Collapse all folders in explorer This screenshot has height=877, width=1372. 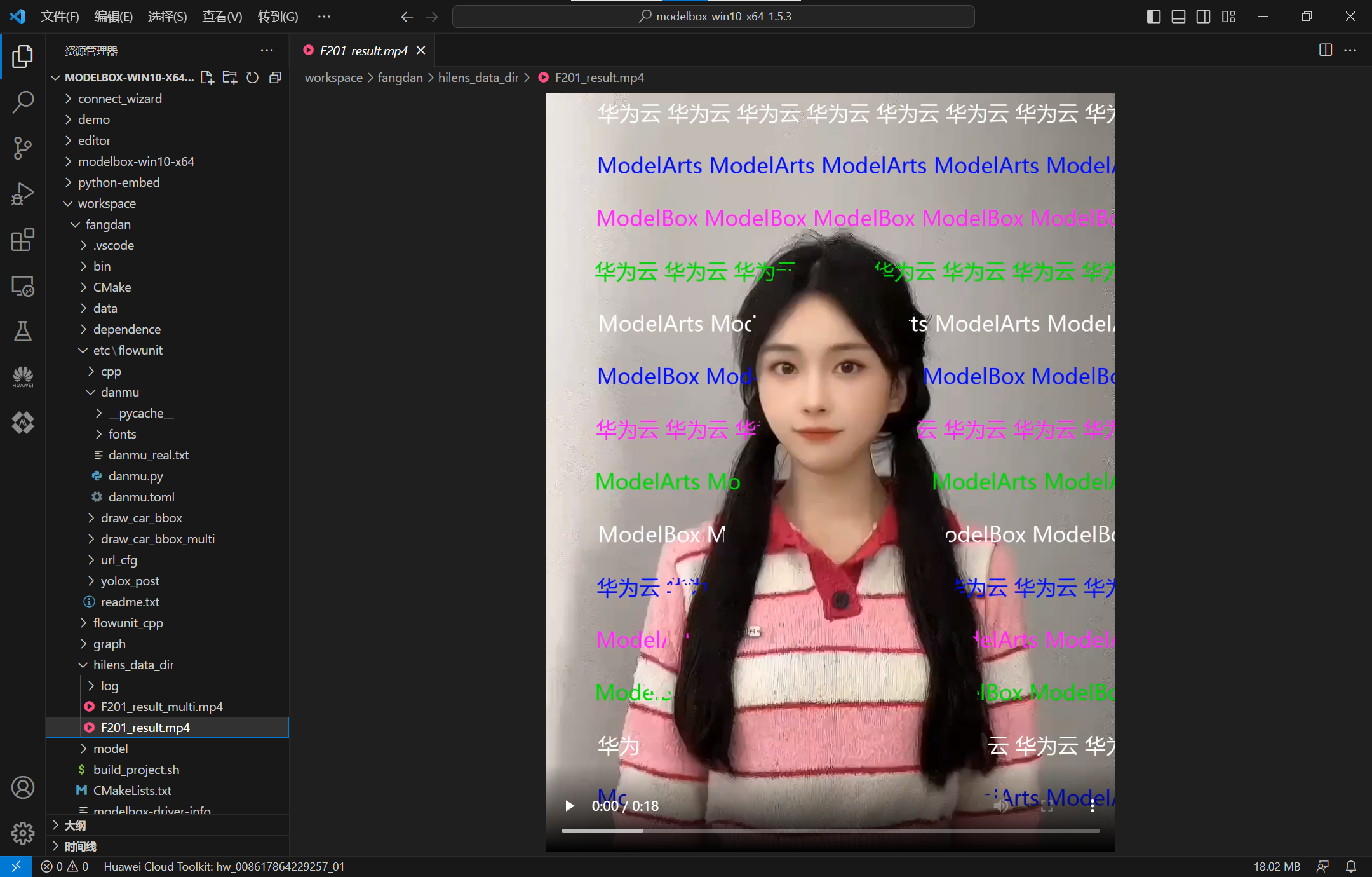[x=275, y=78]
